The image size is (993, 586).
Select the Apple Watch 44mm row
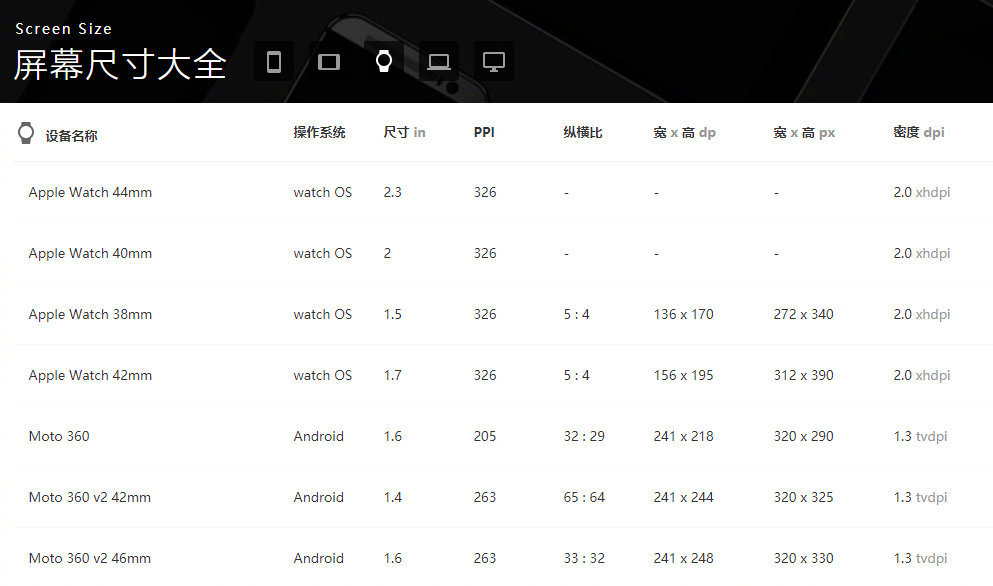click(x=90, y=192)
